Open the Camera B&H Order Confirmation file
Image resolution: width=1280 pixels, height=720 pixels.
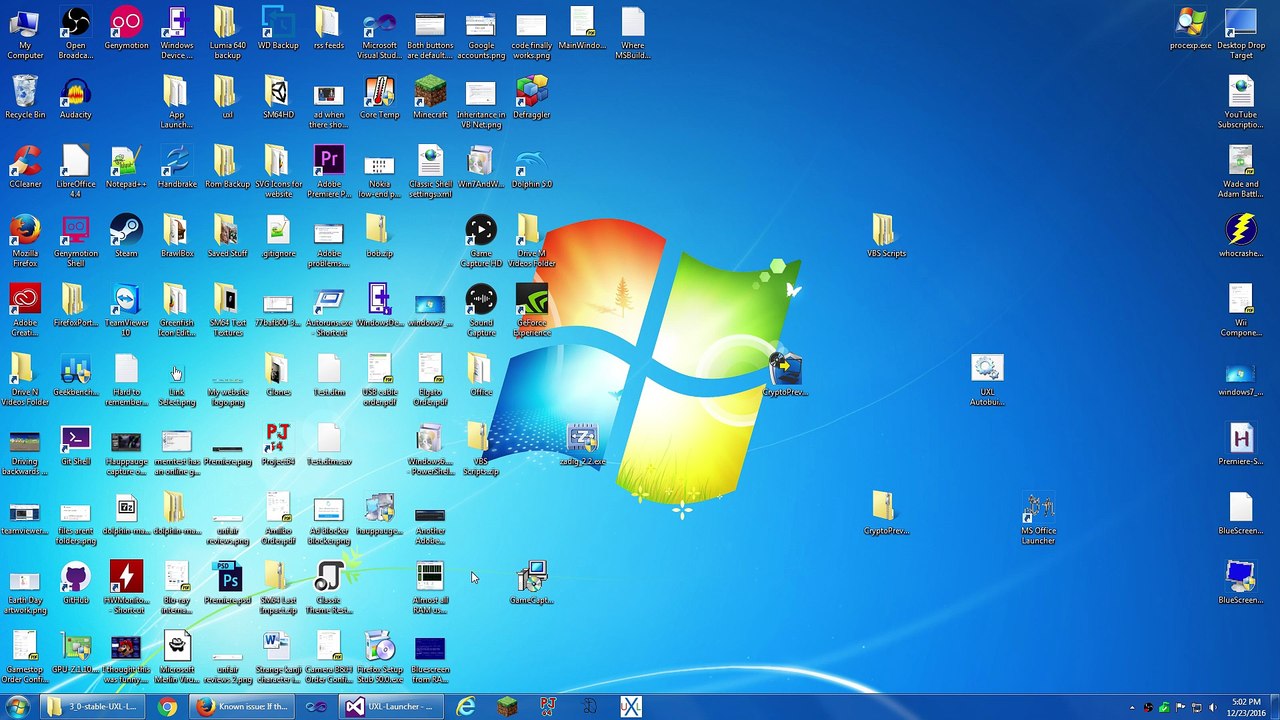click(x=329, y=657)
